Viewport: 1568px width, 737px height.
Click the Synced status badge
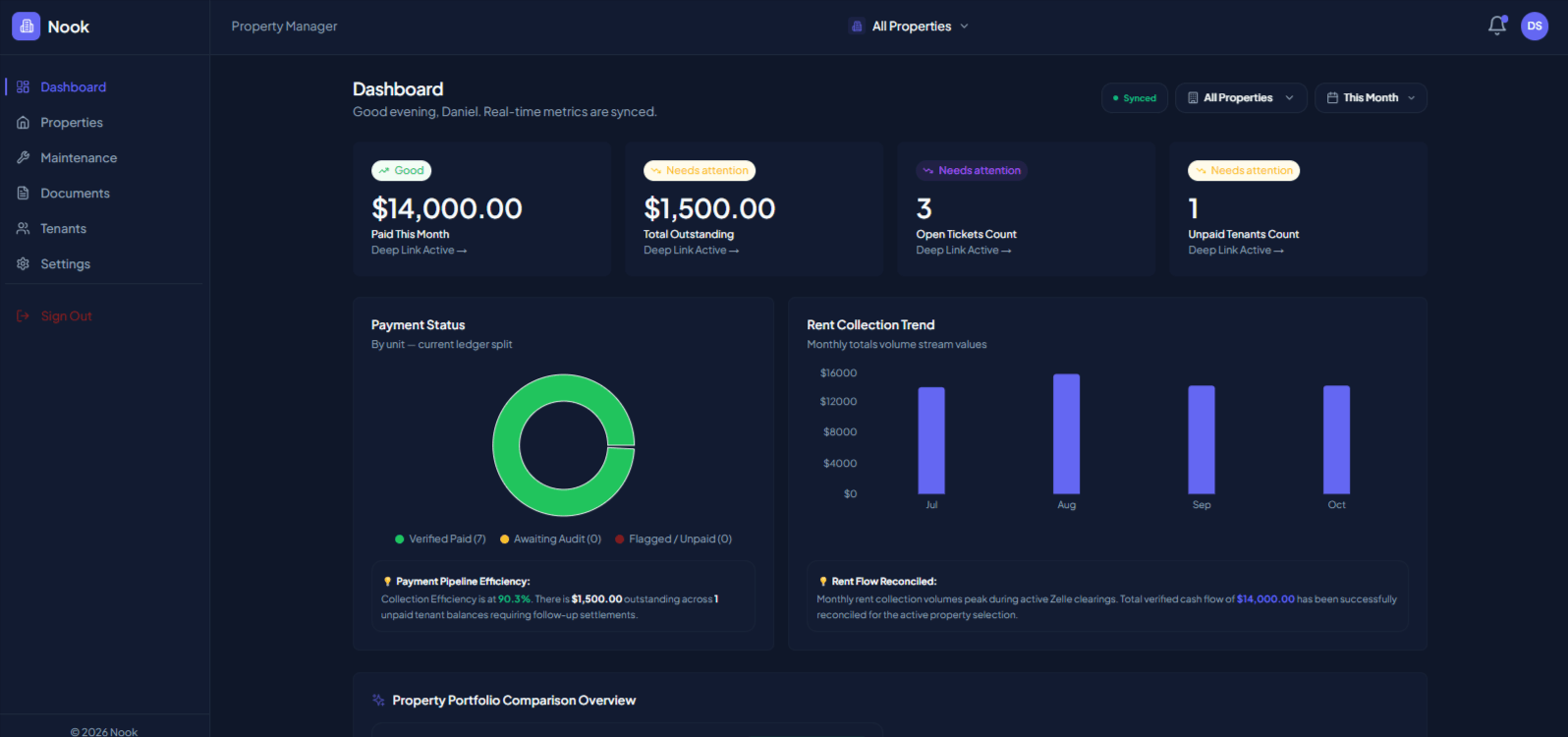pos(1135,98)
